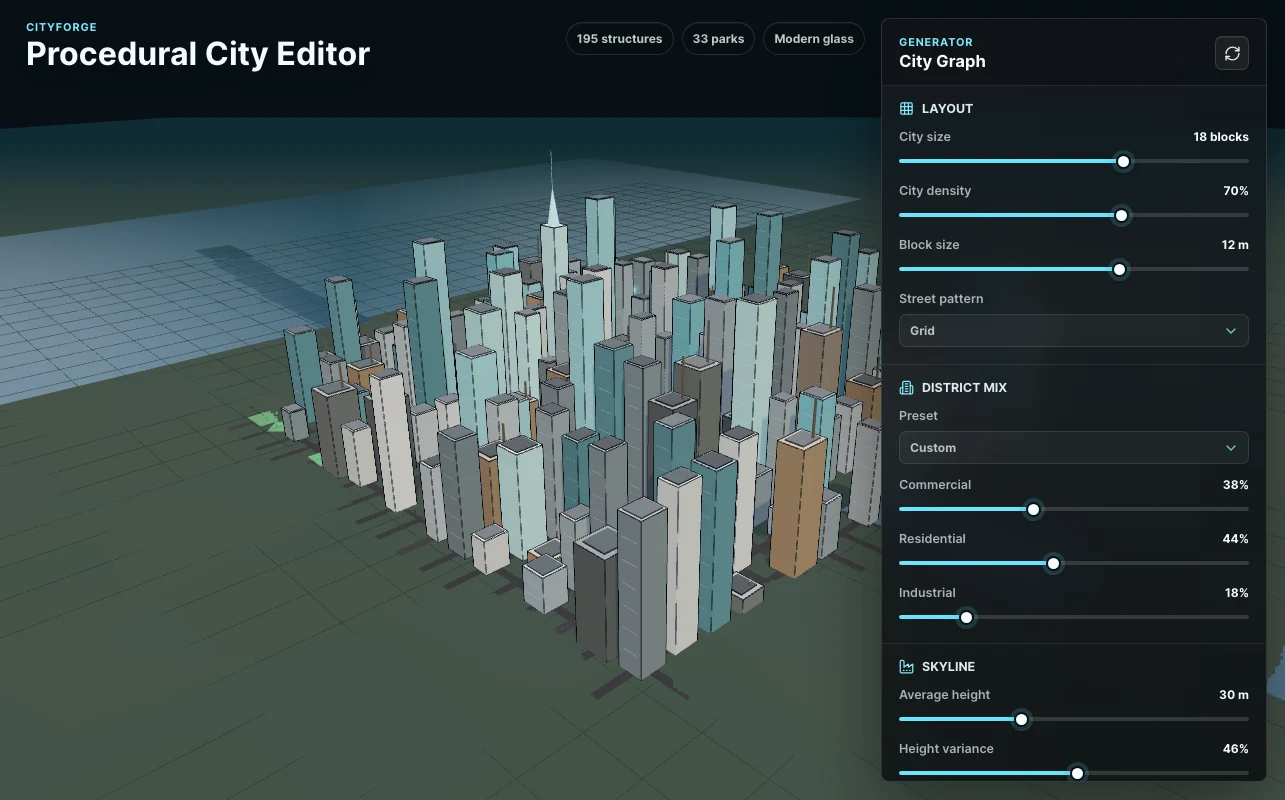Click the 30 m average height value
The width and height of the screenshot is (1285, 800).
(1234, 695)
